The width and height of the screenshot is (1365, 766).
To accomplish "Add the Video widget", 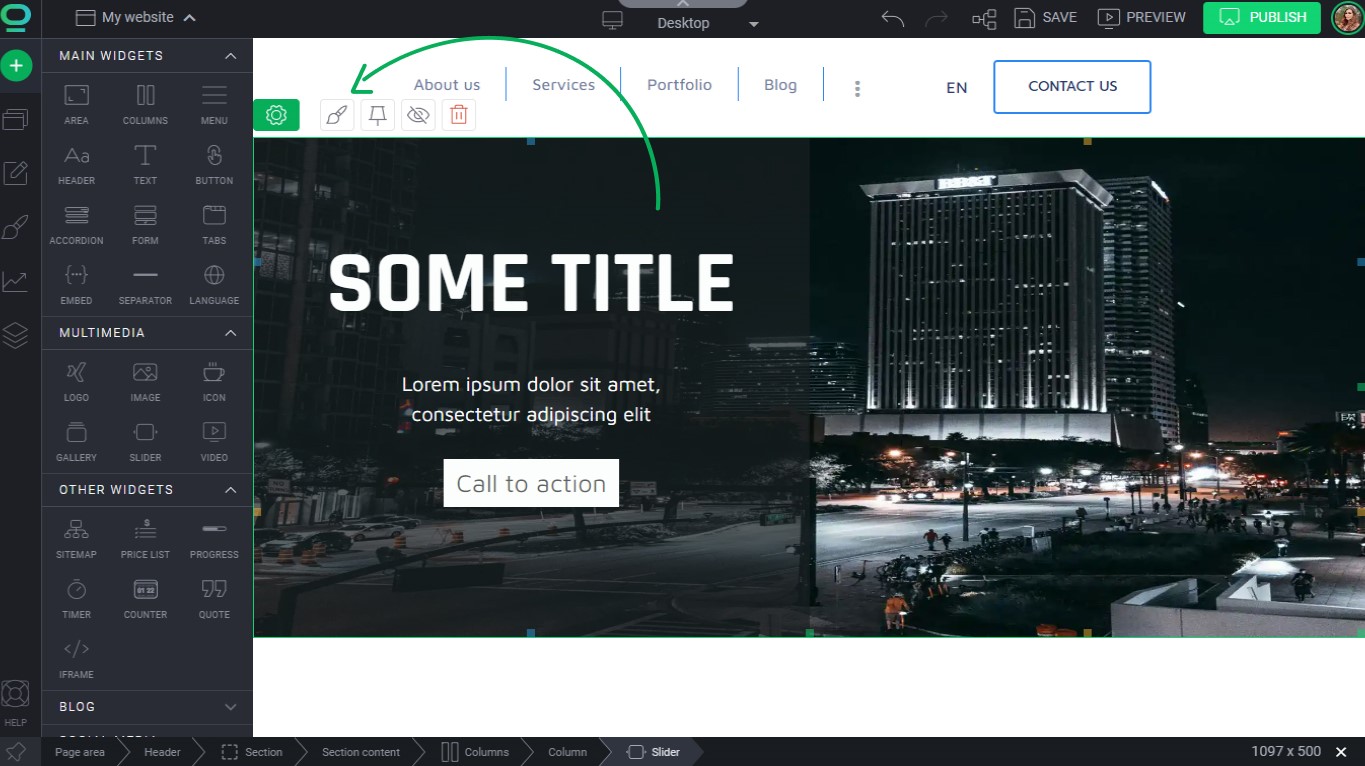I will tap(214, 441).
